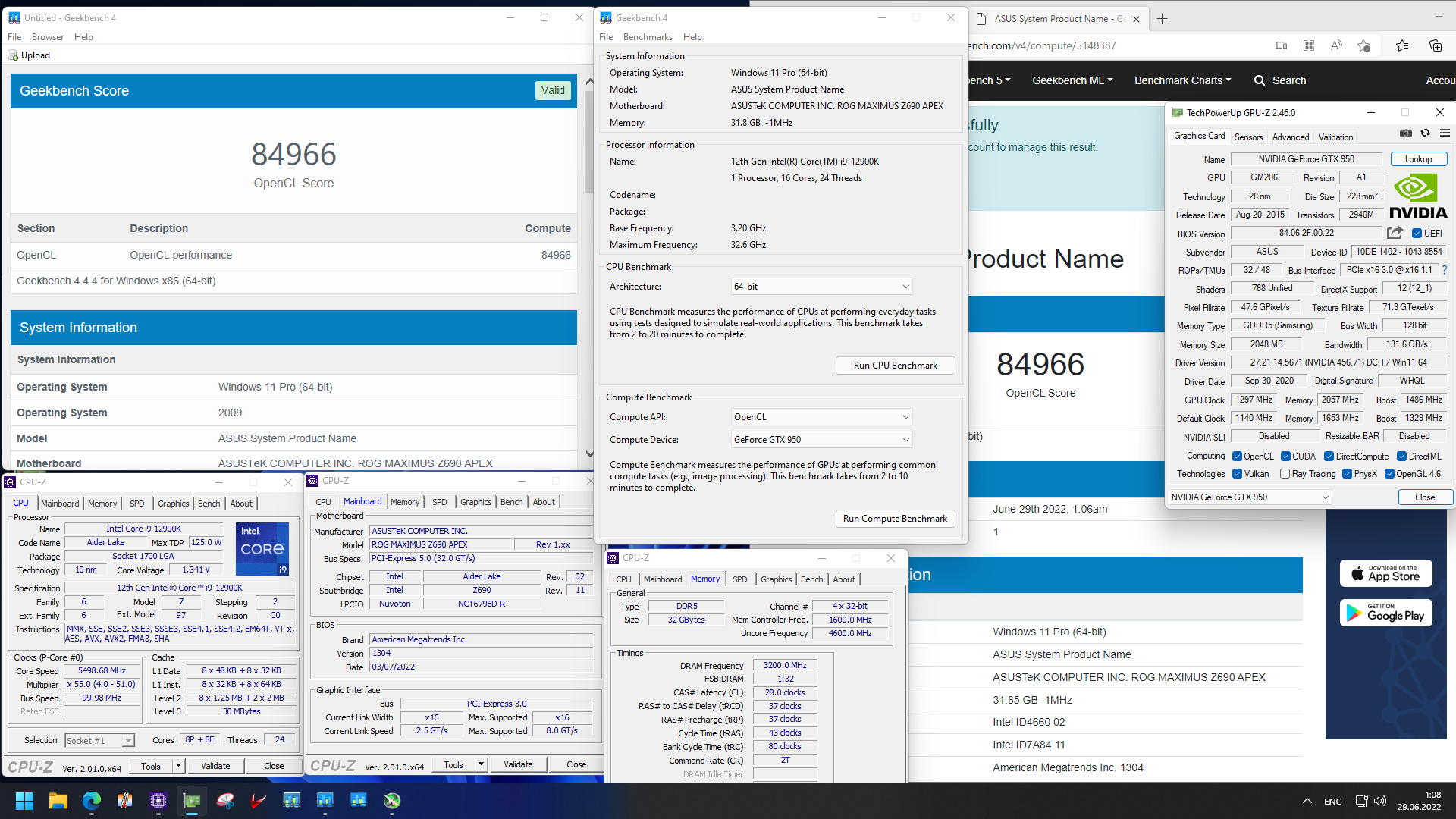Expand the Benchmark Charts menu on website
The height and width of the screenshot is (819, 1456).
pos(1182,80)
